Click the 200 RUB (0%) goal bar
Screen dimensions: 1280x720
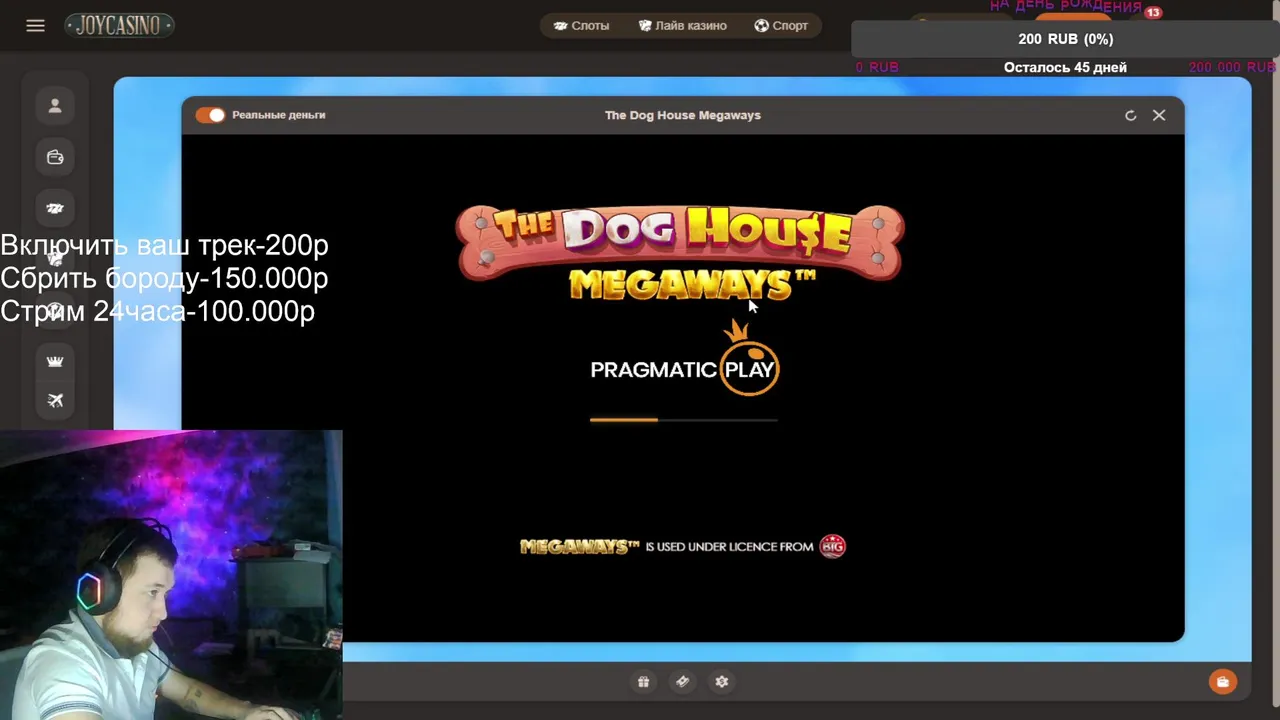click(x=1065, y=39)
